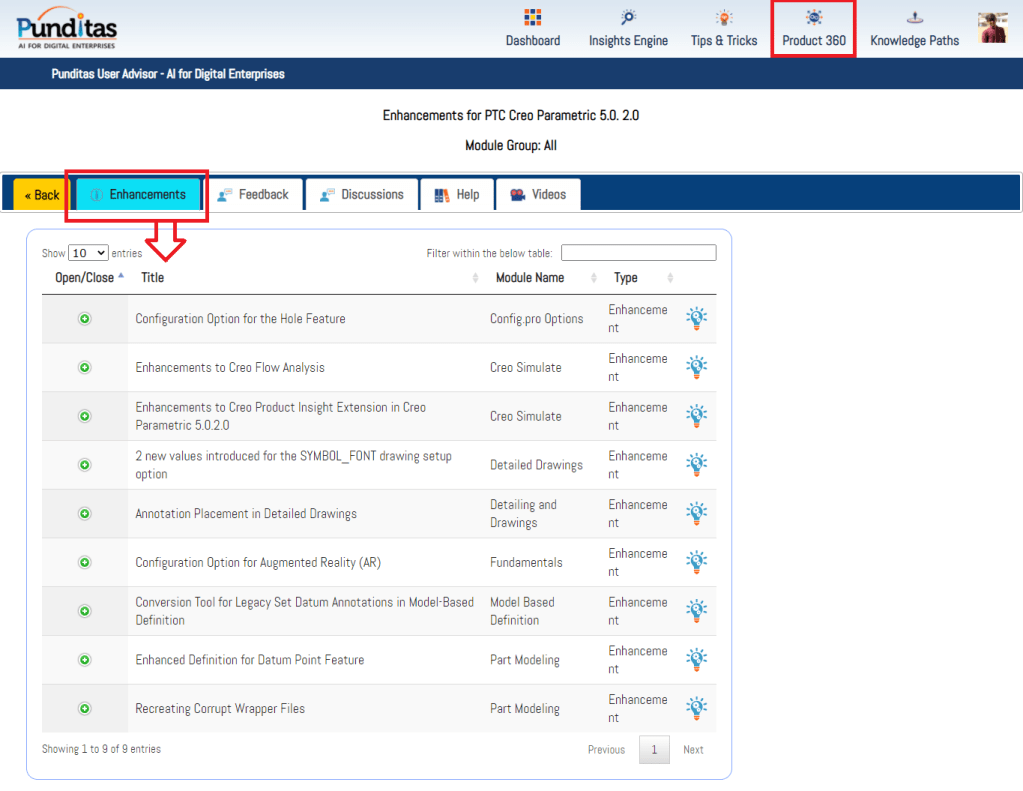Switch to the Videos tab
1023x791 pixels.
tap(538, 195)
